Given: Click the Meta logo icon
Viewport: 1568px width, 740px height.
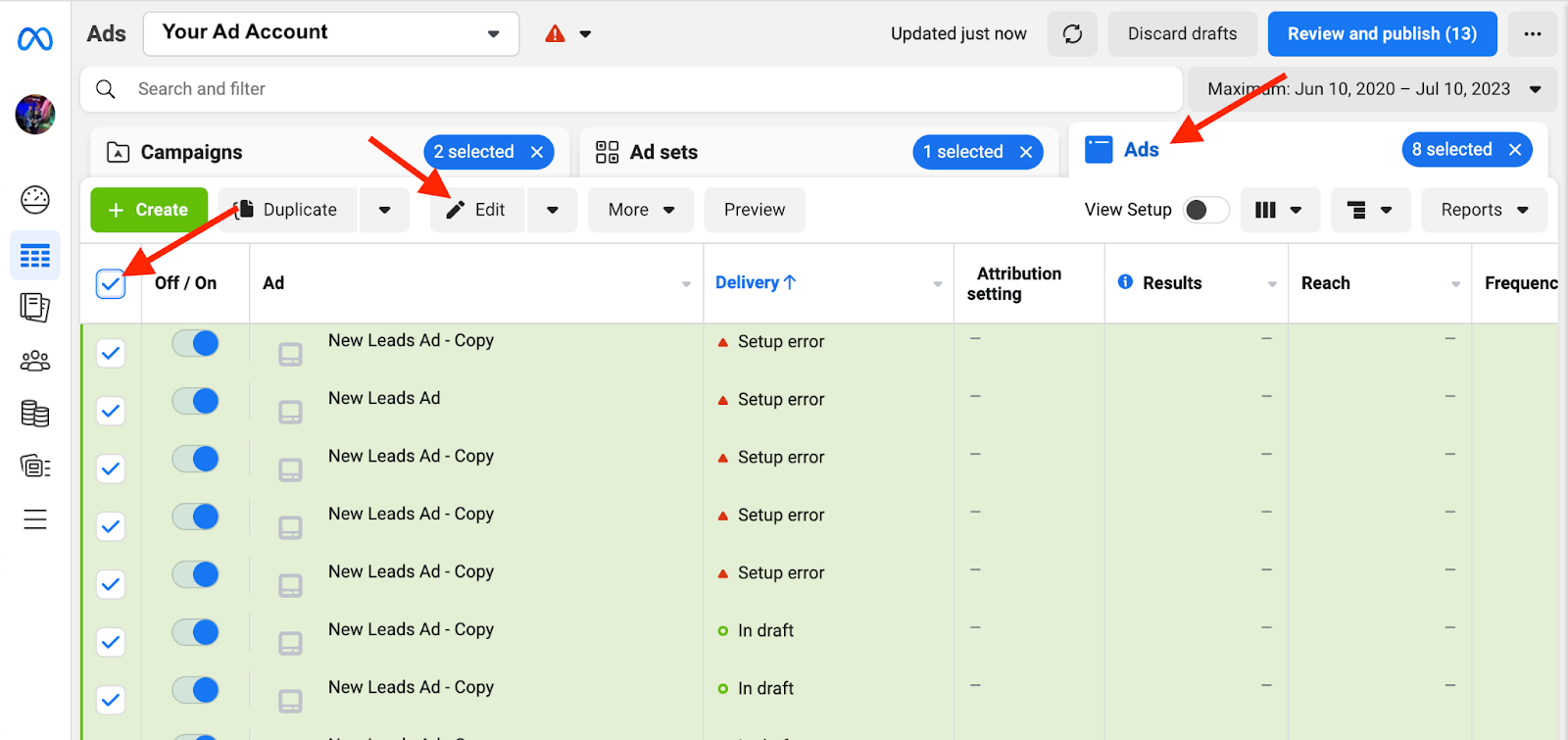Looking at the screenshot, I should coord(35,39).
